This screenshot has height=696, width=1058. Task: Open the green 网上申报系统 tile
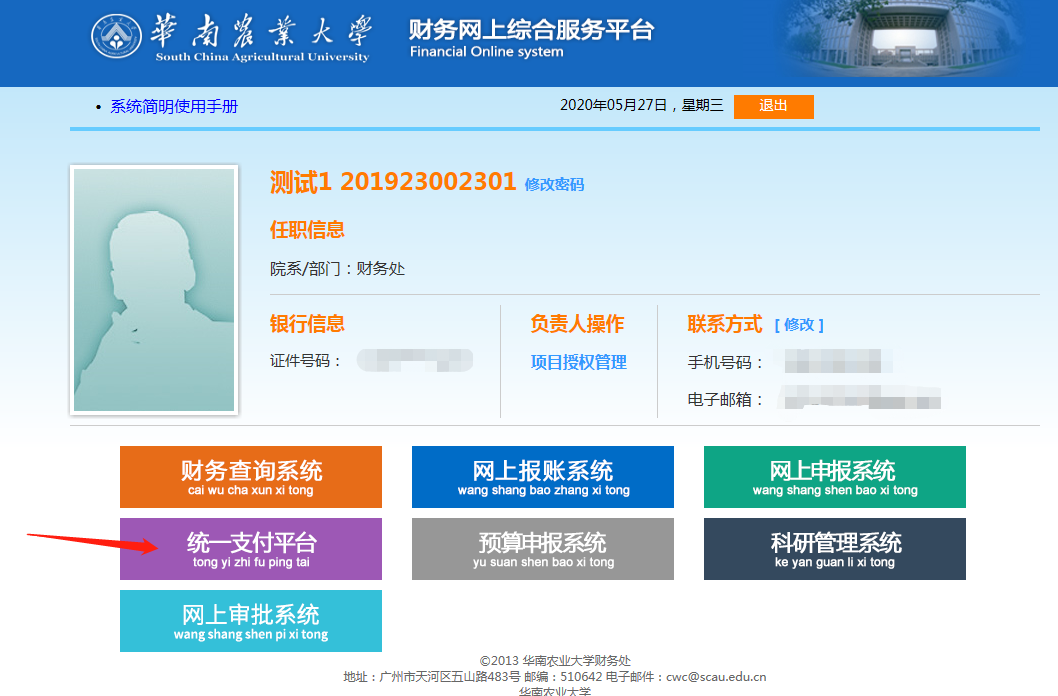point(835,477)
